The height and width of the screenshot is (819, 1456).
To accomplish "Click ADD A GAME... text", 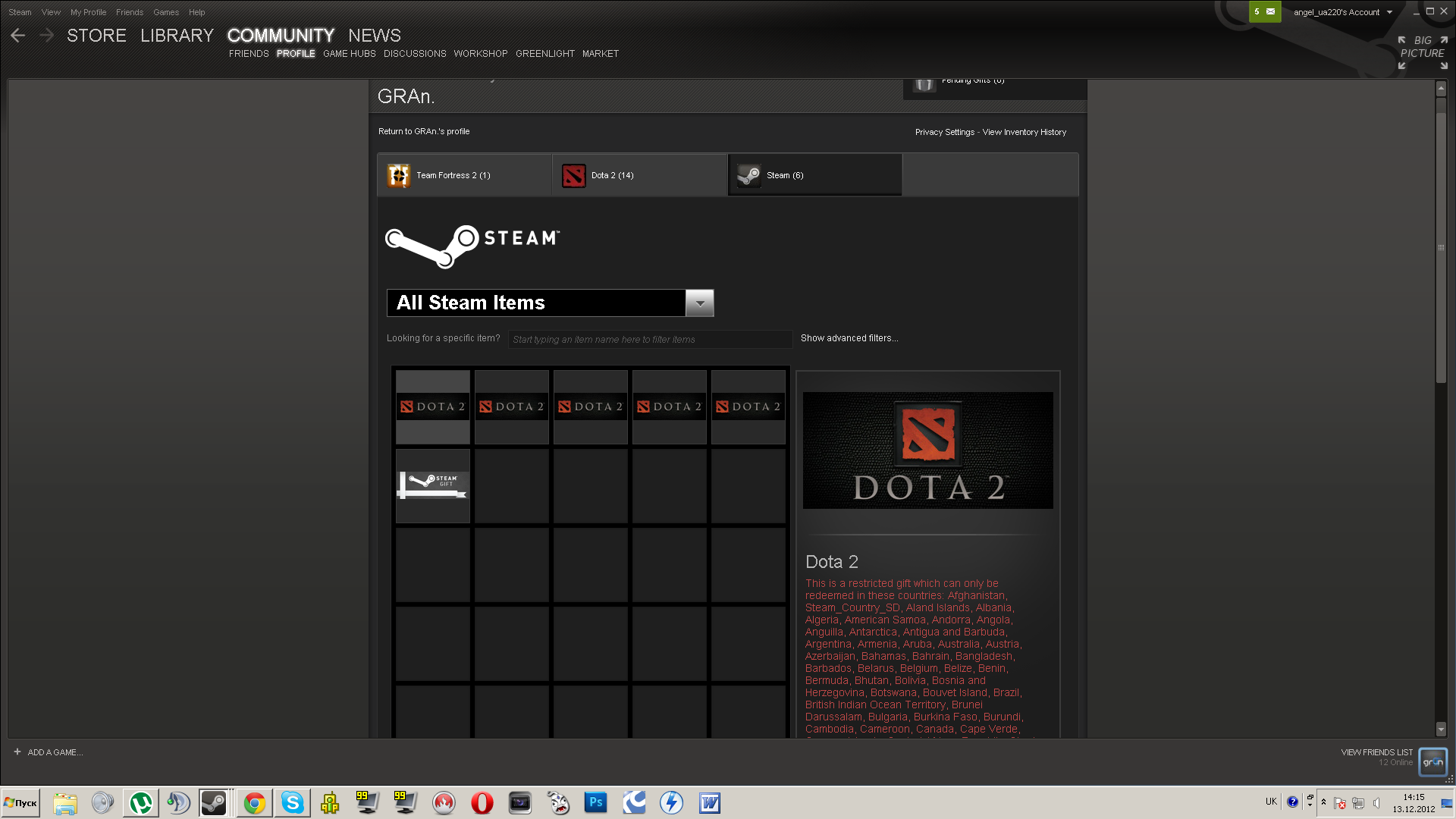I will [x=55, y=752].
